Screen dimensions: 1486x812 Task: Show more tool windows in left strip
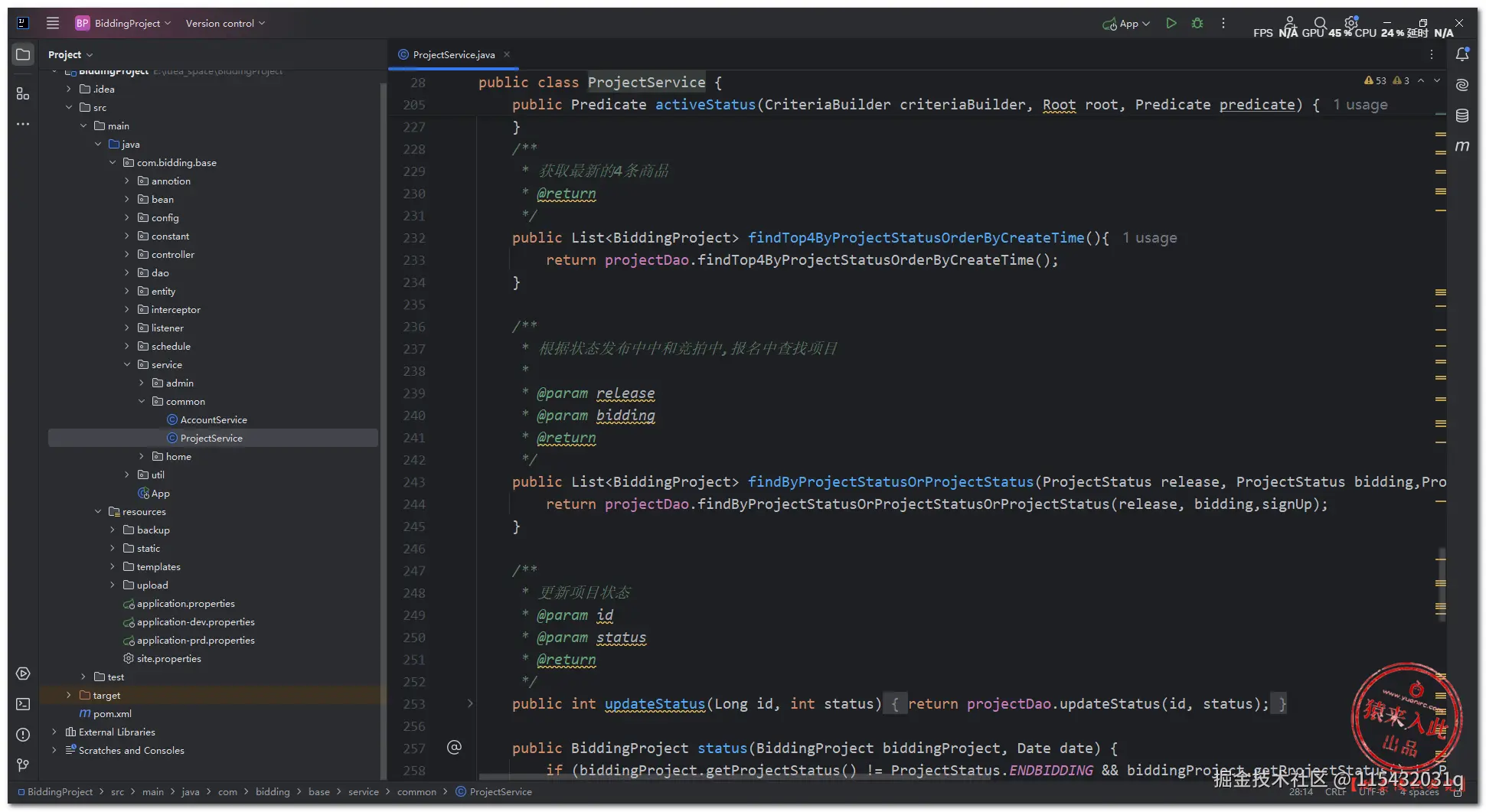pyautogui.click(x=23, y=124)
